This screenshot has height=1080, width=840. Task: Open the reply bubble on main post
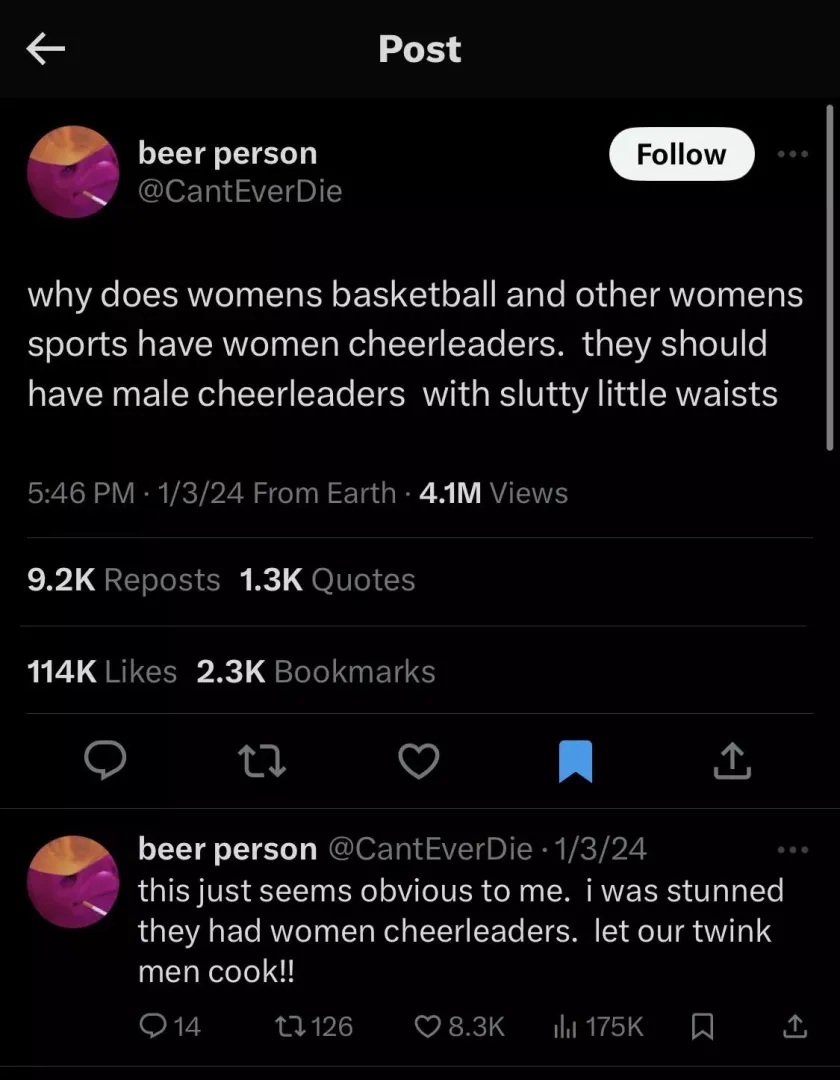click(105, 760)
